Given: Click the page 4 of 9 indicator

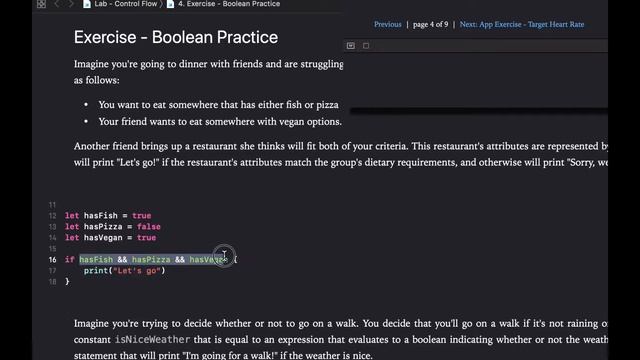Looking at the screenshot, I should (x=430, y=24).
